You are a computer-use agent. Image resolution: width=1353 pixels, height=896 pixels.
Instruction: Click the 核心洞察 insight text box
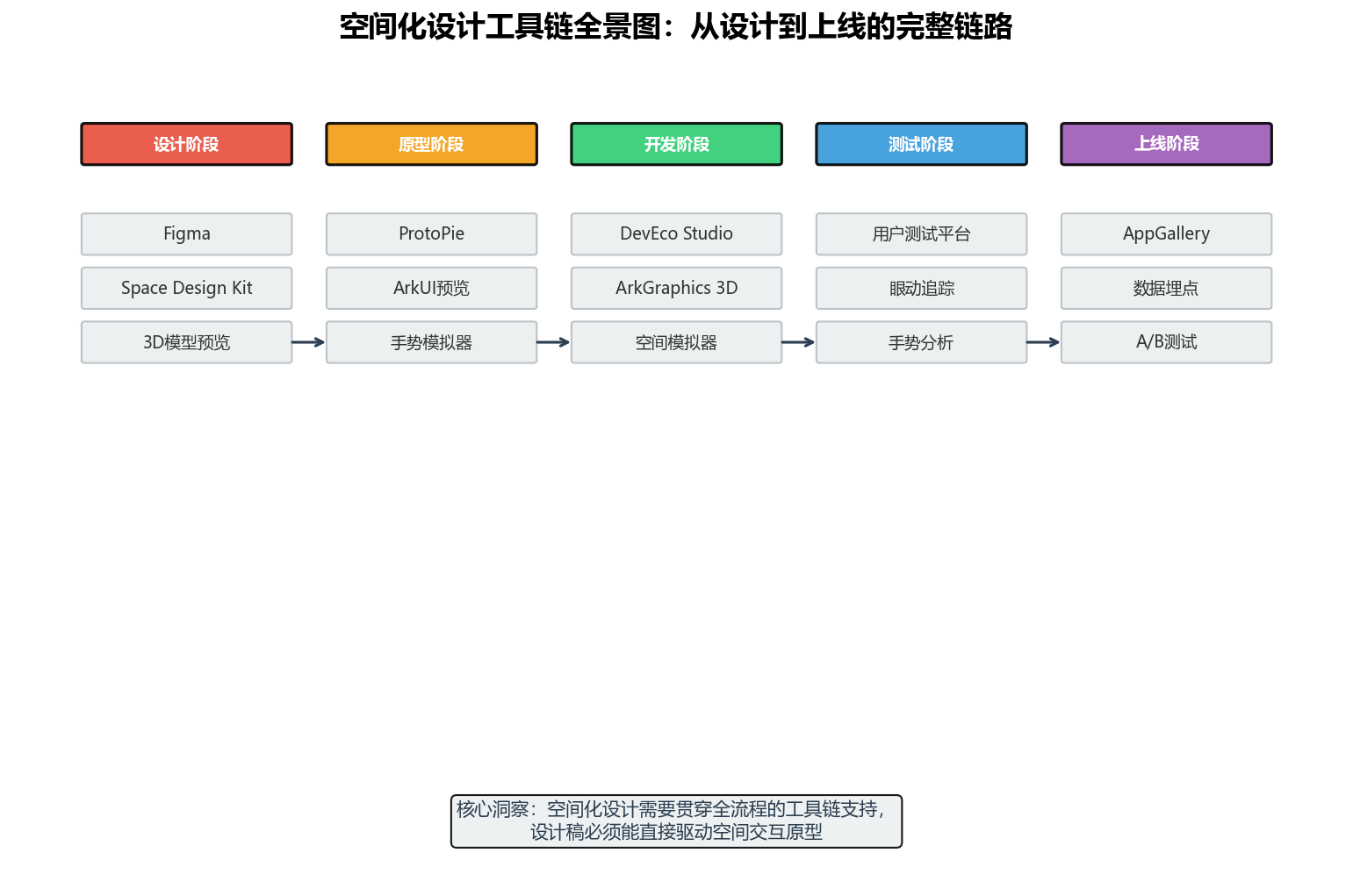(x=676, y=821)
